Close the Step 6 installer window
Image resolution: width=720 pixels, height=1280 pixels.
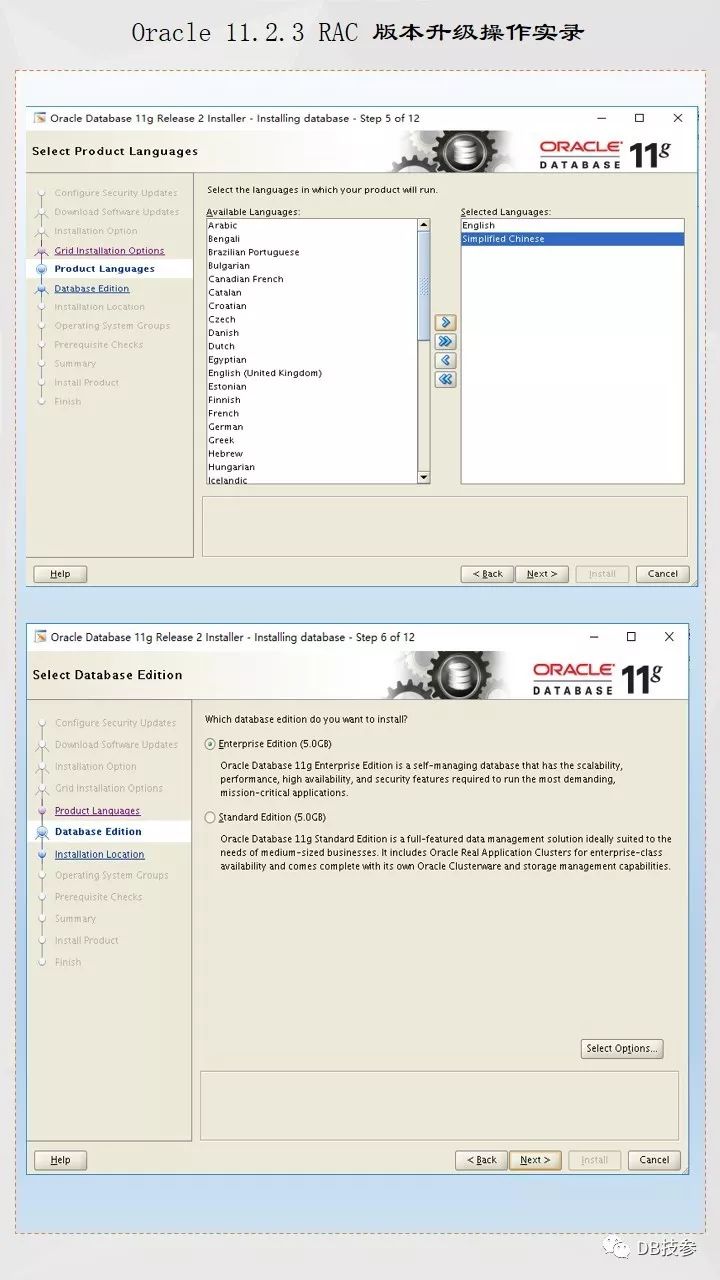coord(669,637)
